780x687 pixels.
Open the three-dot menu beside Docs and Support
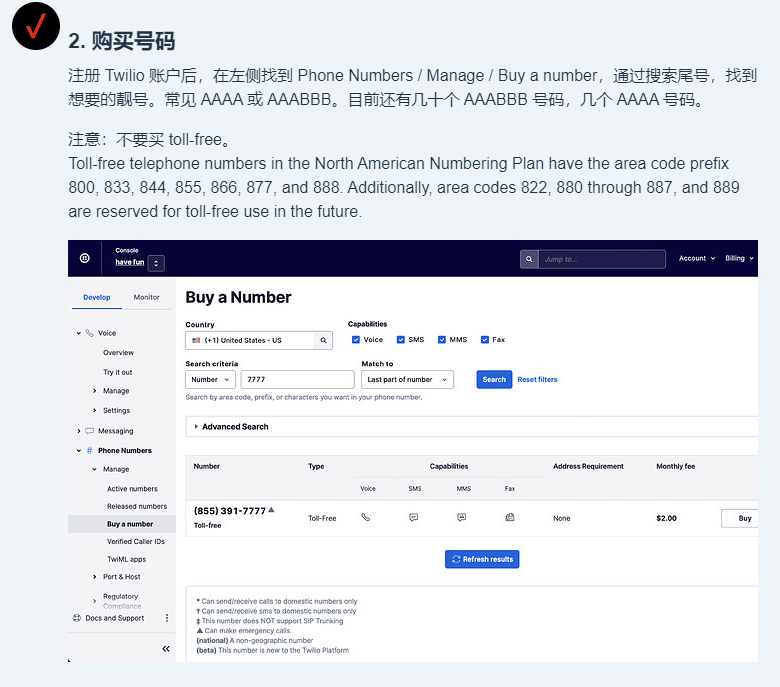click(167, 618)
